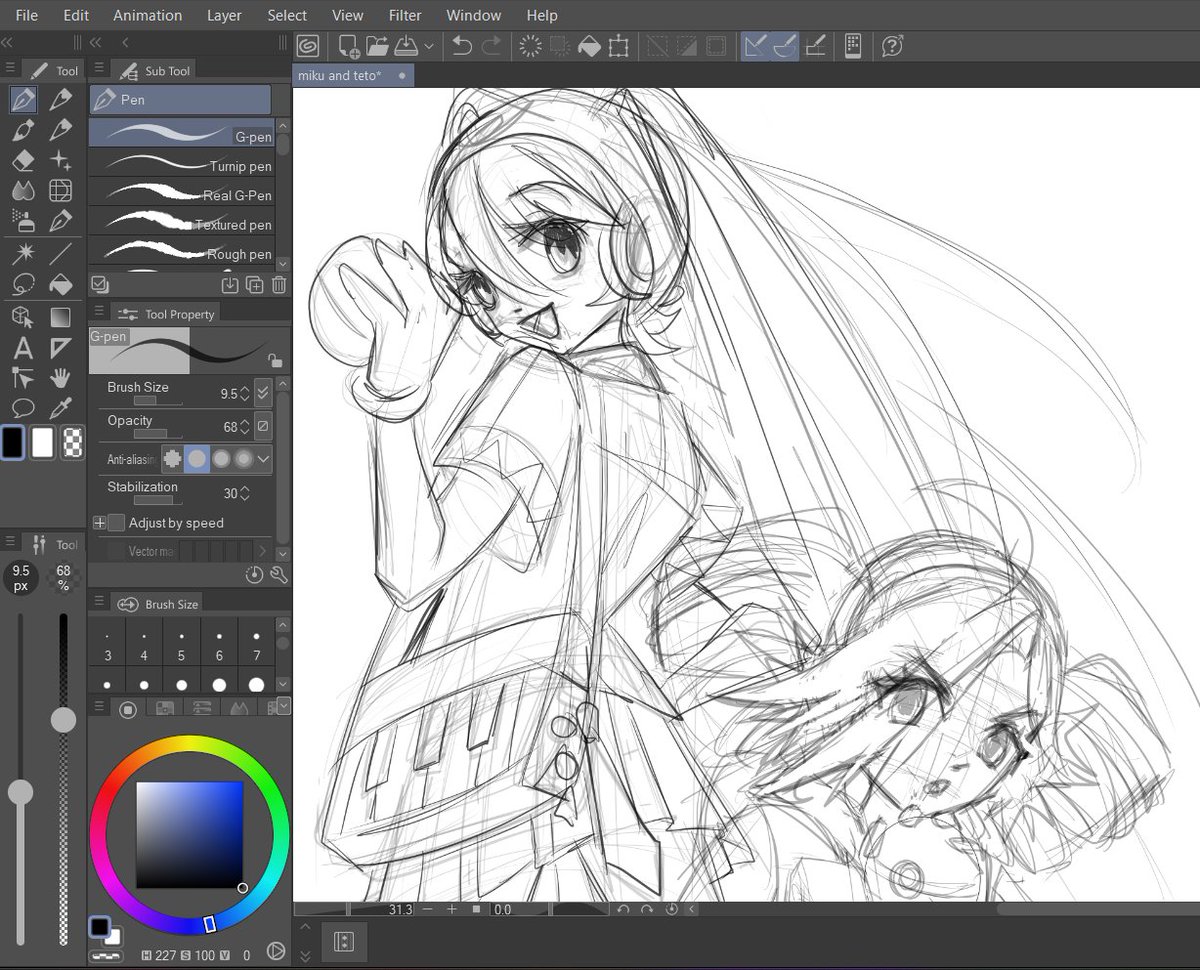This screenshot has height=970, width=1200.
Task: Select the Pencil tool in the tool palette
Action: pos(61,100)
